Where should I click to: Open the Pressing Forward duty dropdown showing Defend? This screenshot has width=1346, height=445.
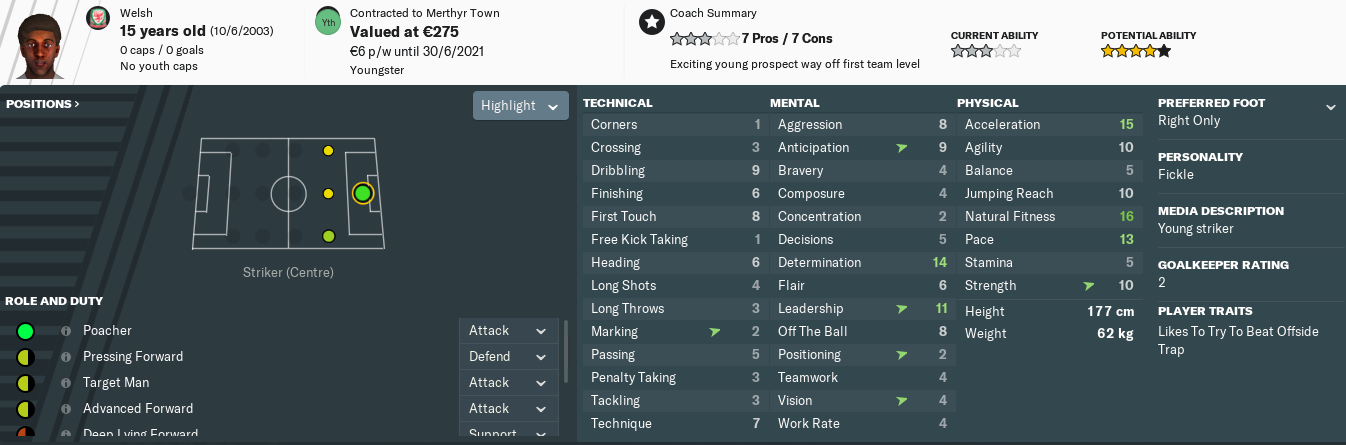(507, 357)
